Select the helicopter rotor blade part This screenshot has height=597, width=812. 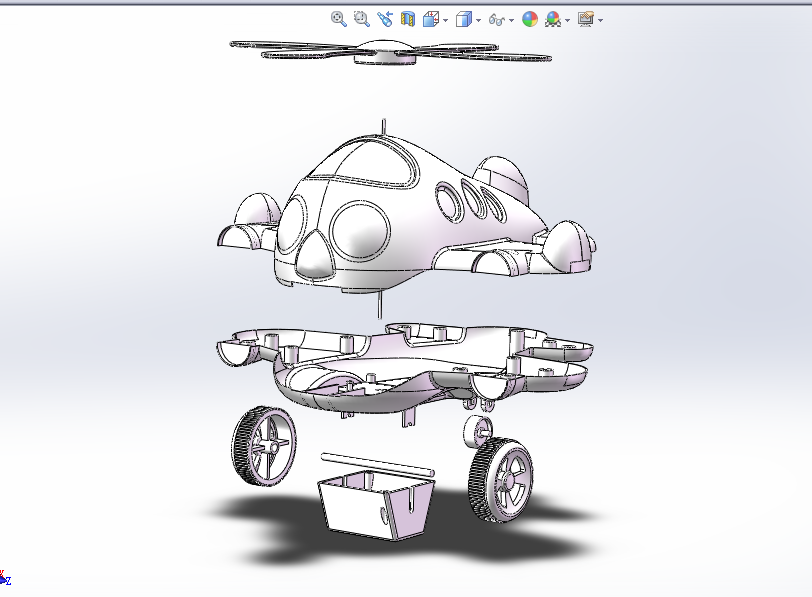coord(385,52)
